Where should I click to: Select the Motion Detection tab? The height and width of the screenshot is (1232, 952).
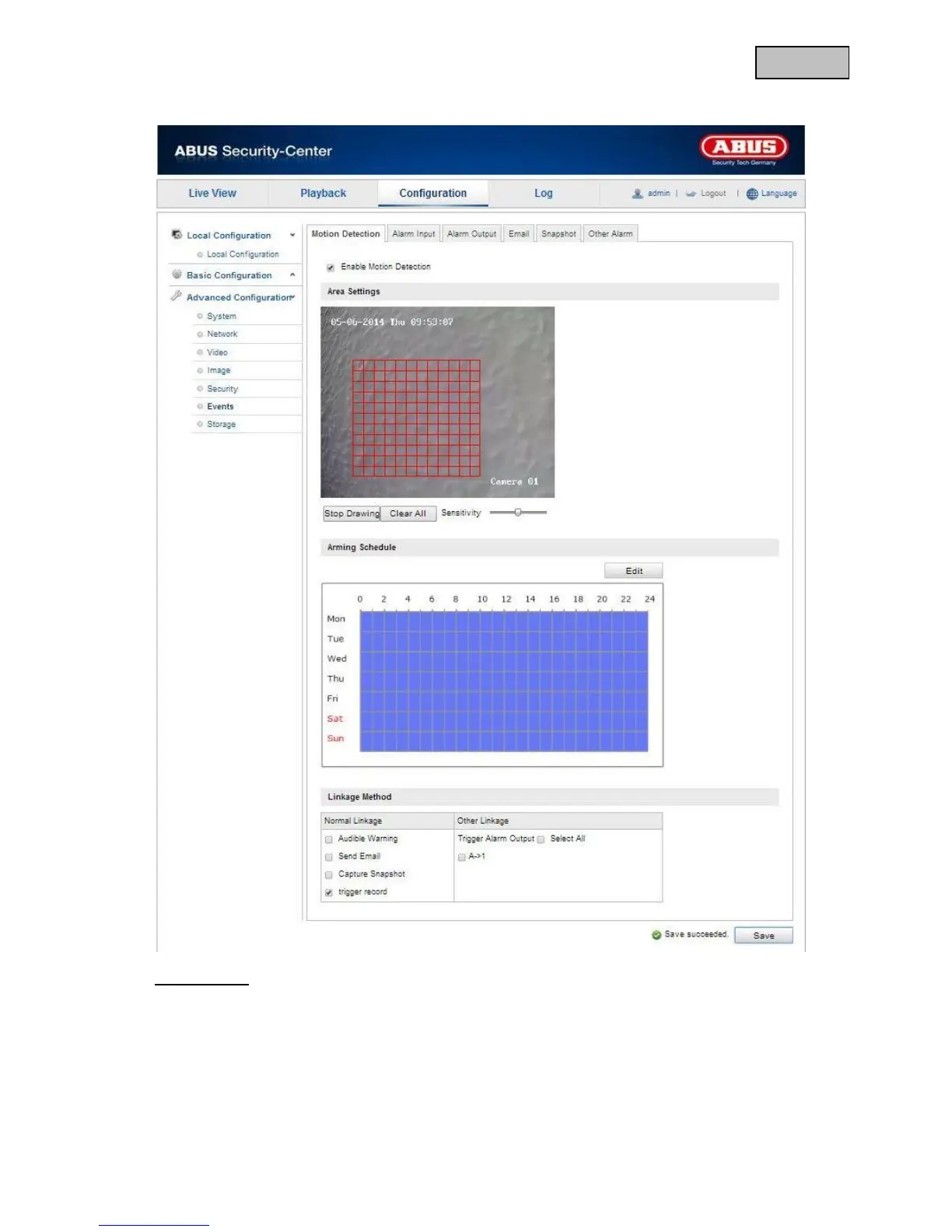tap(346, 234)
